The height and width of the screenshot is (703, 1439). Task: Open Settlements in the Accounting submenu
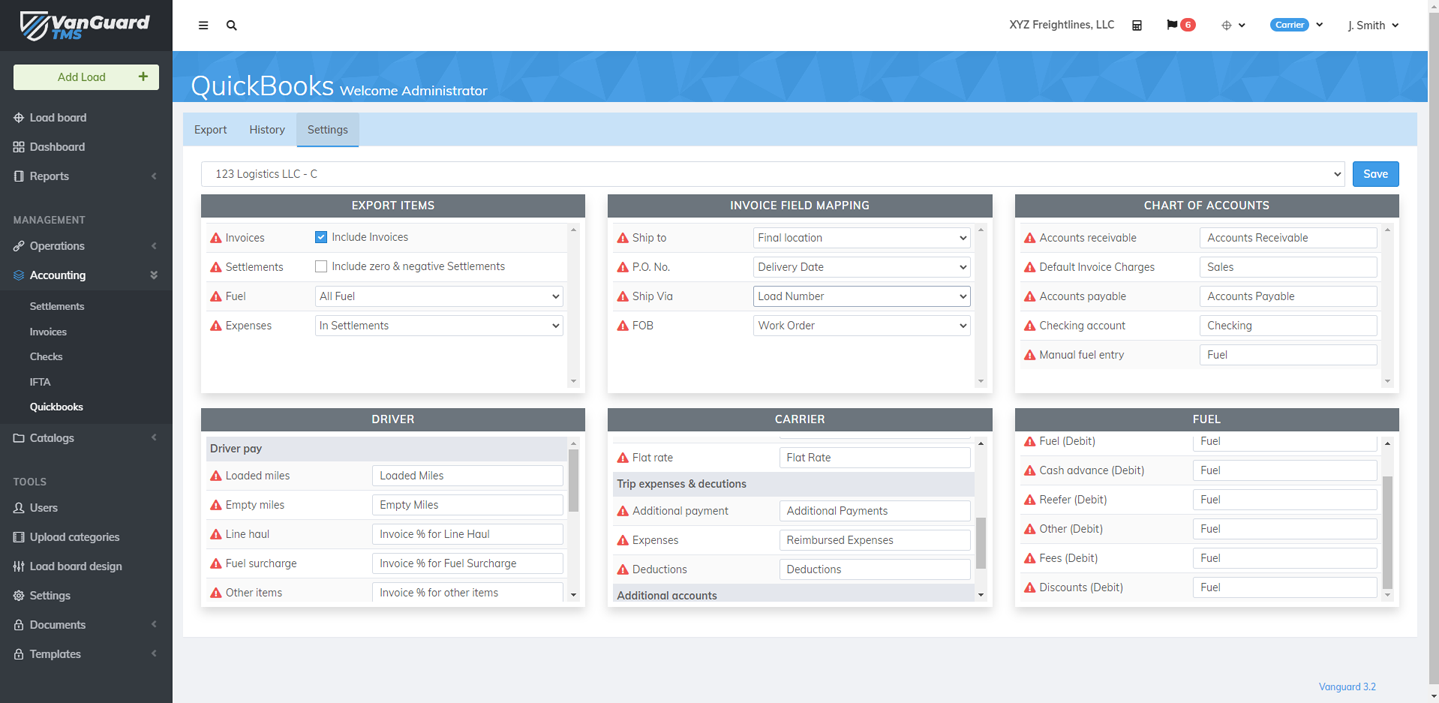(57, 307)
